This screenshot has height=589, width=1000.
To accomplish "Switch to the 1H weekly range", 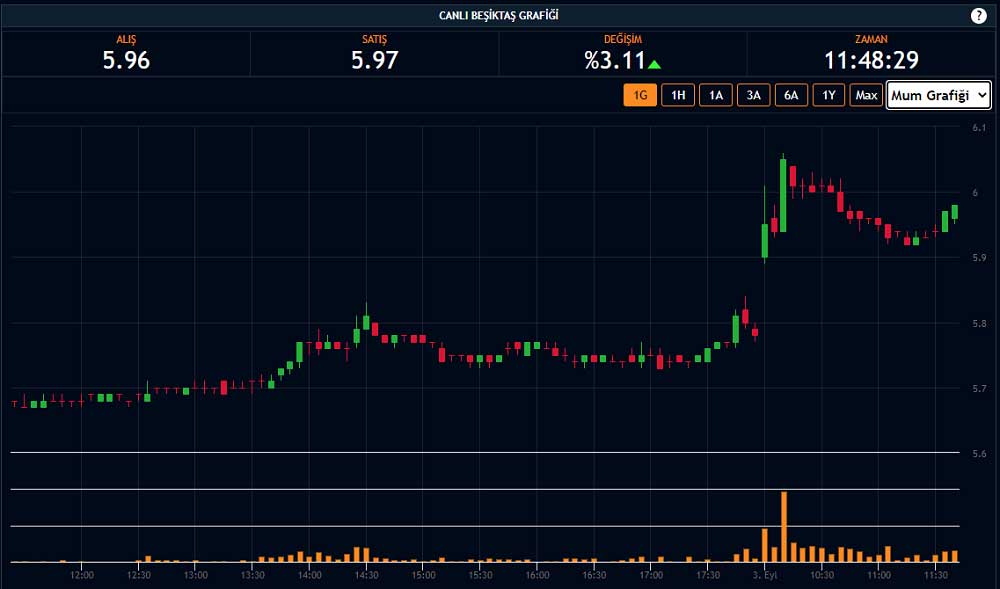I will (x=678, y=95).
